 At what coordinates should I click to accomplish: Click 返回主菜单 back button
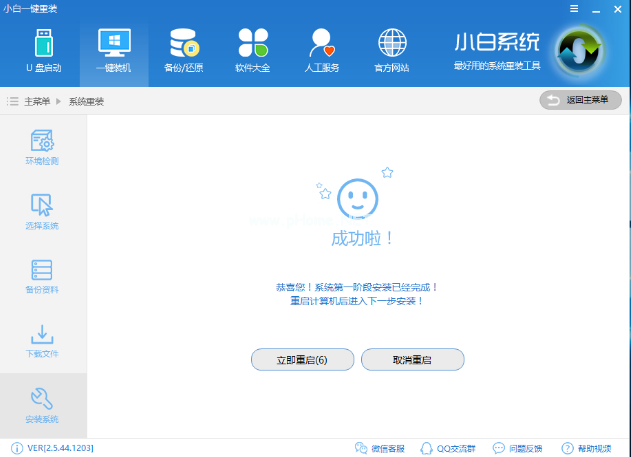(x=580, y=100)
